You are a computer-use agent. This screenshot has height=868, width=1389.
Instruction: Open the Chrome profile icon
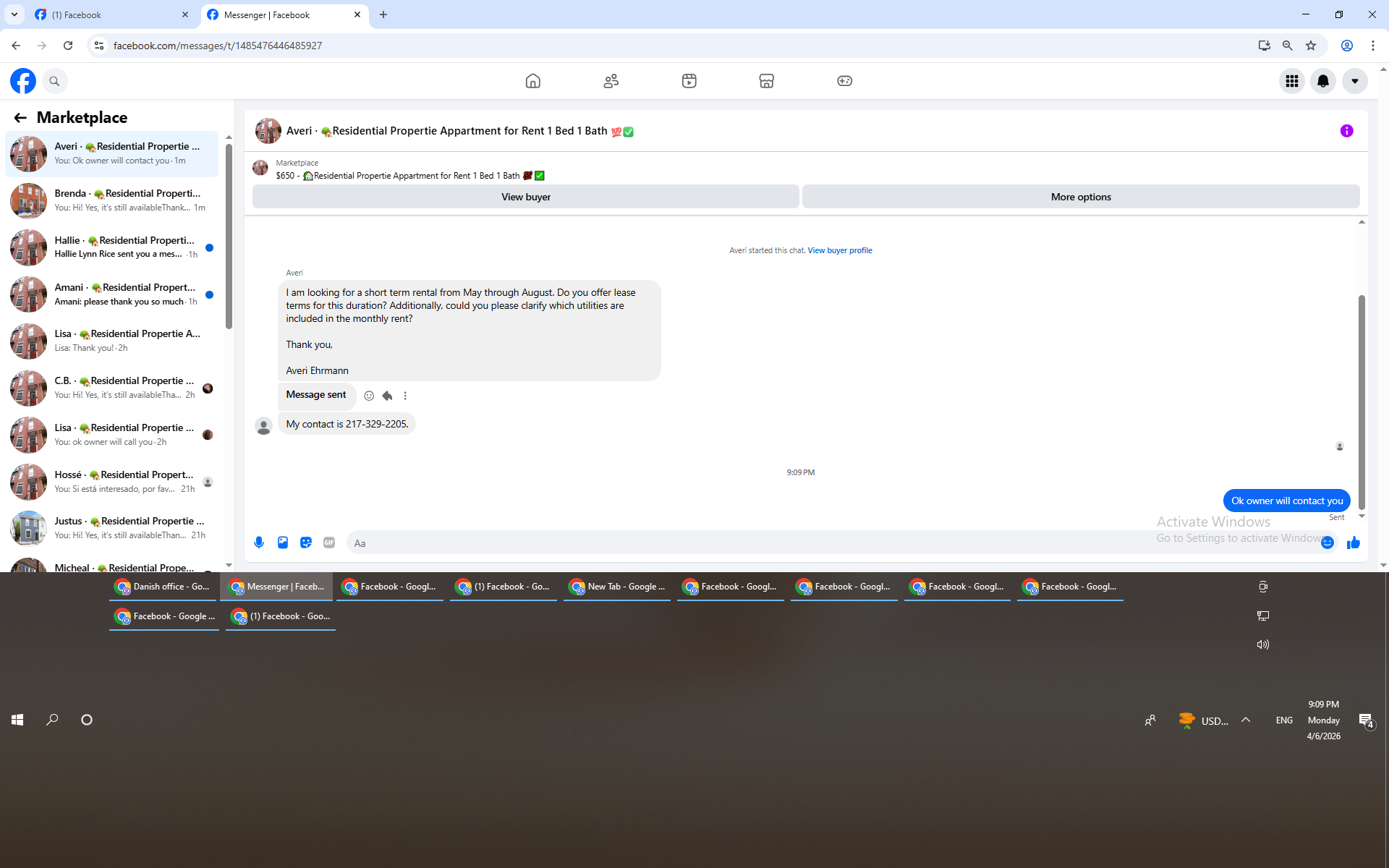[1347, 46]
